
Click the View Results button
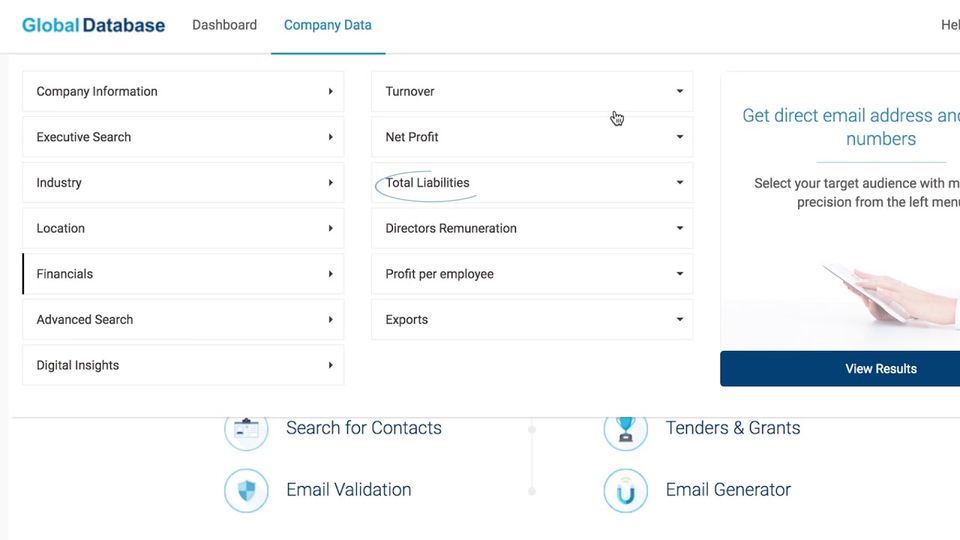coord(880,369)
